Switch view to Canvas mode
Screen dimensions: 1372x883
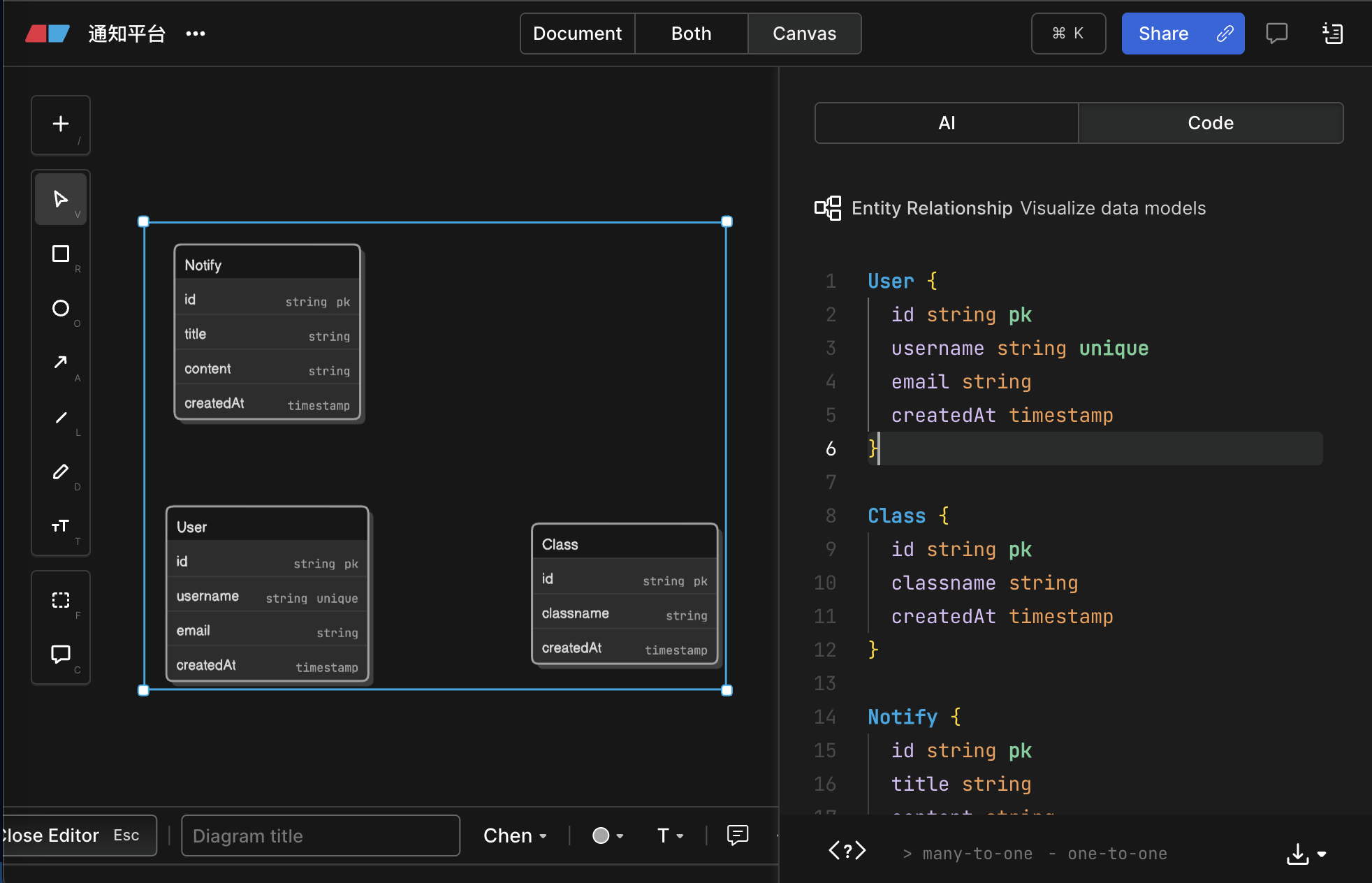[x=804, y=34]
